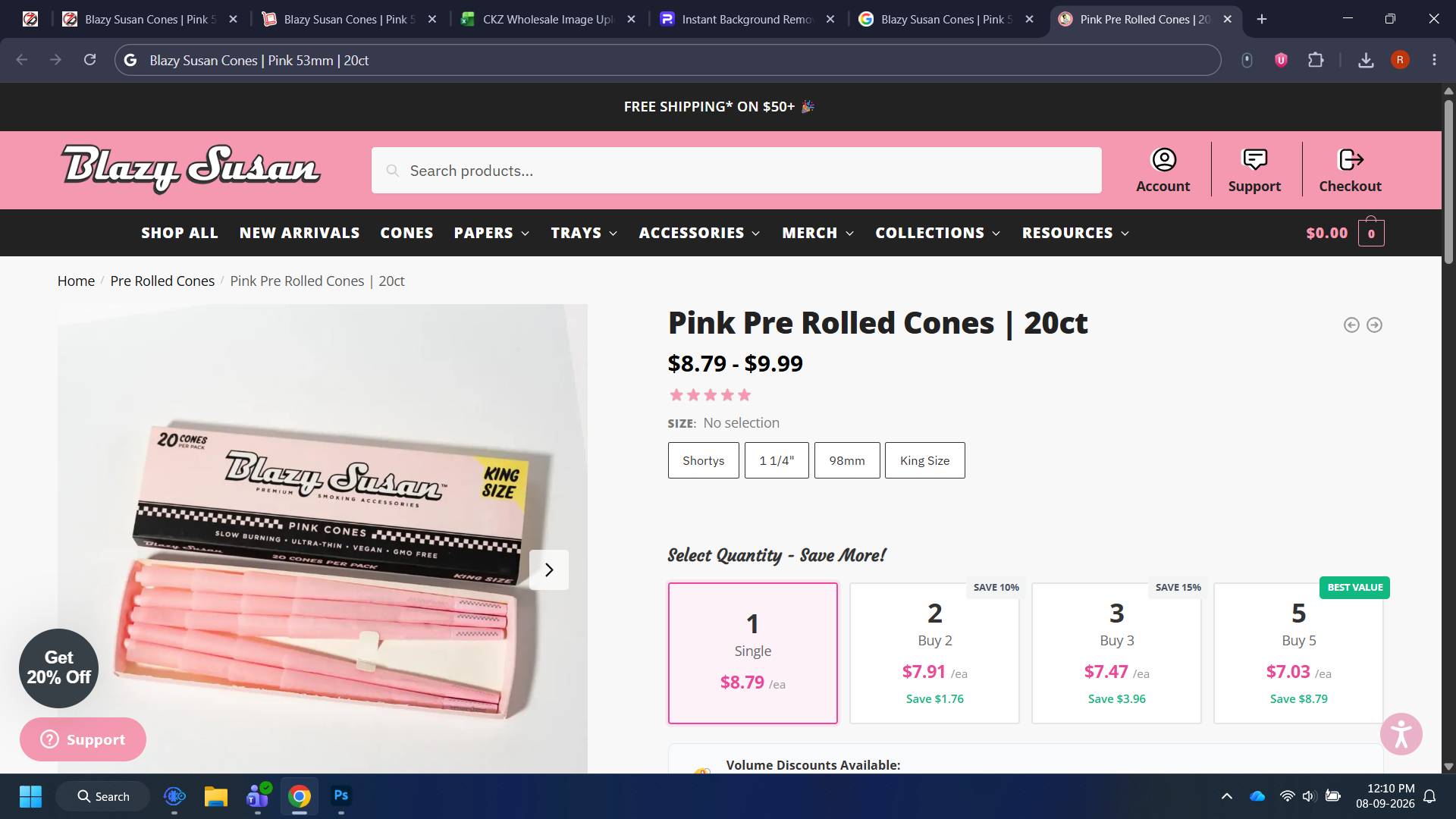Choose the Buy 2 quantity tier

(x=934, y=653)
